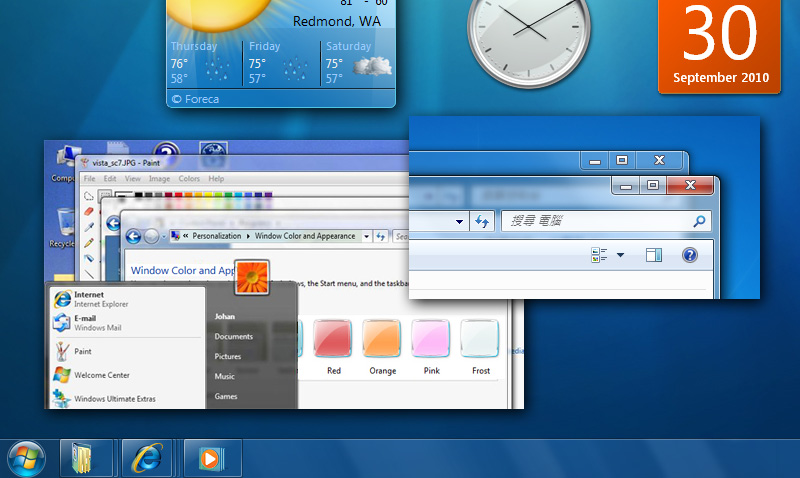This screenshot has height=478, width=800.
Task: Open the Edit menu in Paint
Action: pos(110,179)
